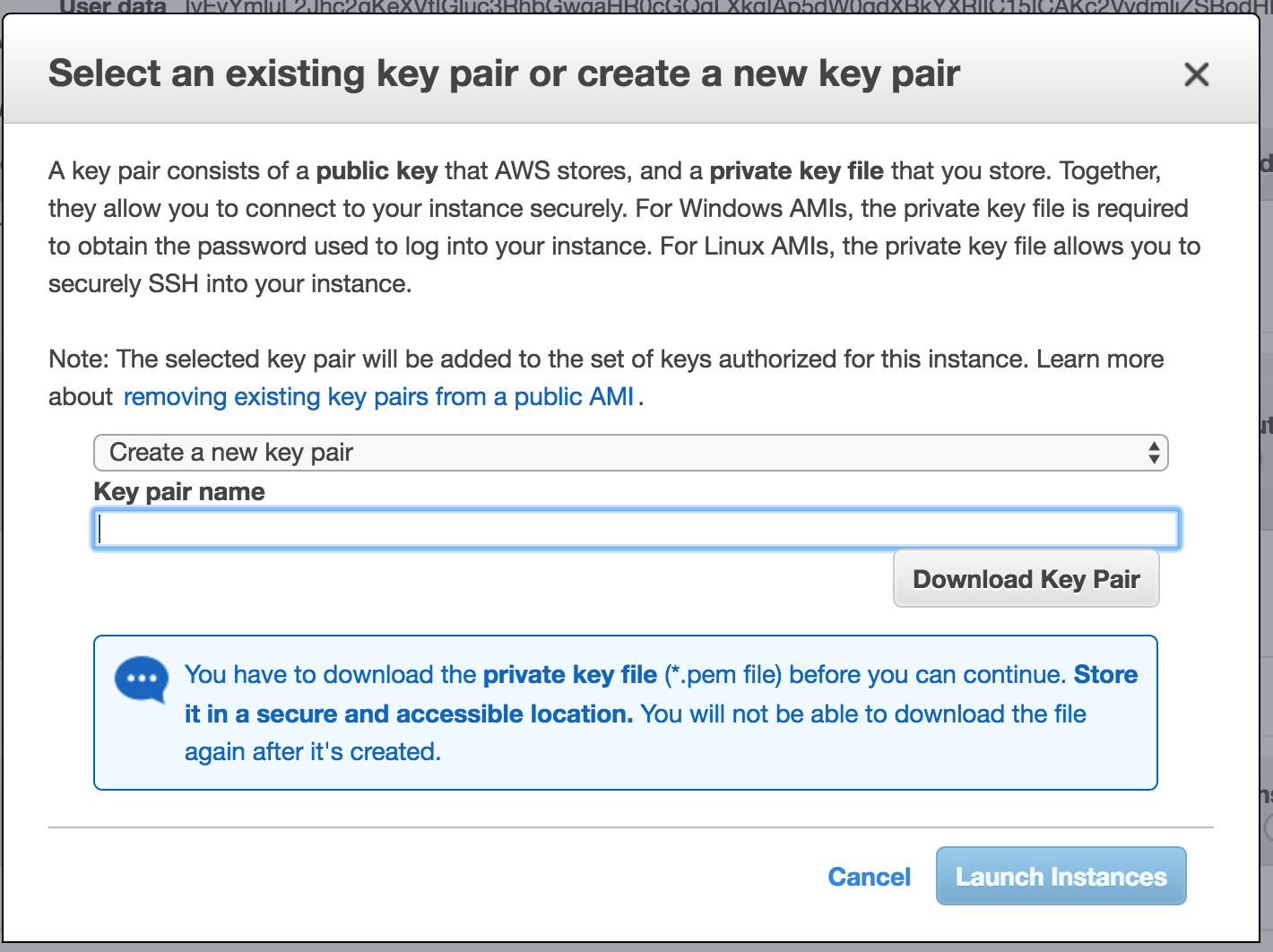The image size is (1273, 952).
Task: Open the removing existing key pairs link
Action: pyautogui.click(x=378, y=395)
